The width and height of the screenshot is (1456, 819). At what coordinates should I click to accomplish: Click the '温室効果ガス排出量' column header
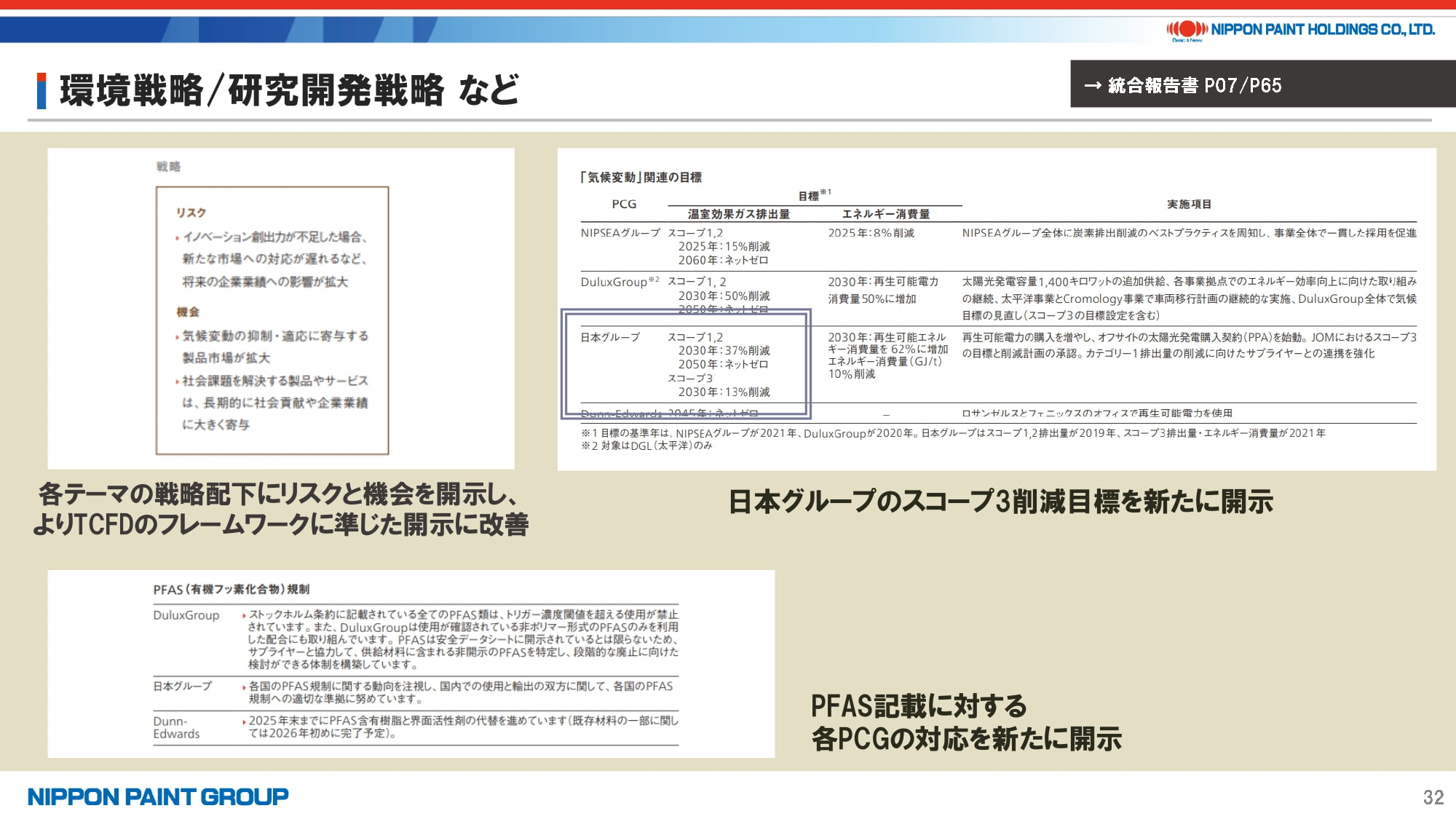click(x=739, y=214)
